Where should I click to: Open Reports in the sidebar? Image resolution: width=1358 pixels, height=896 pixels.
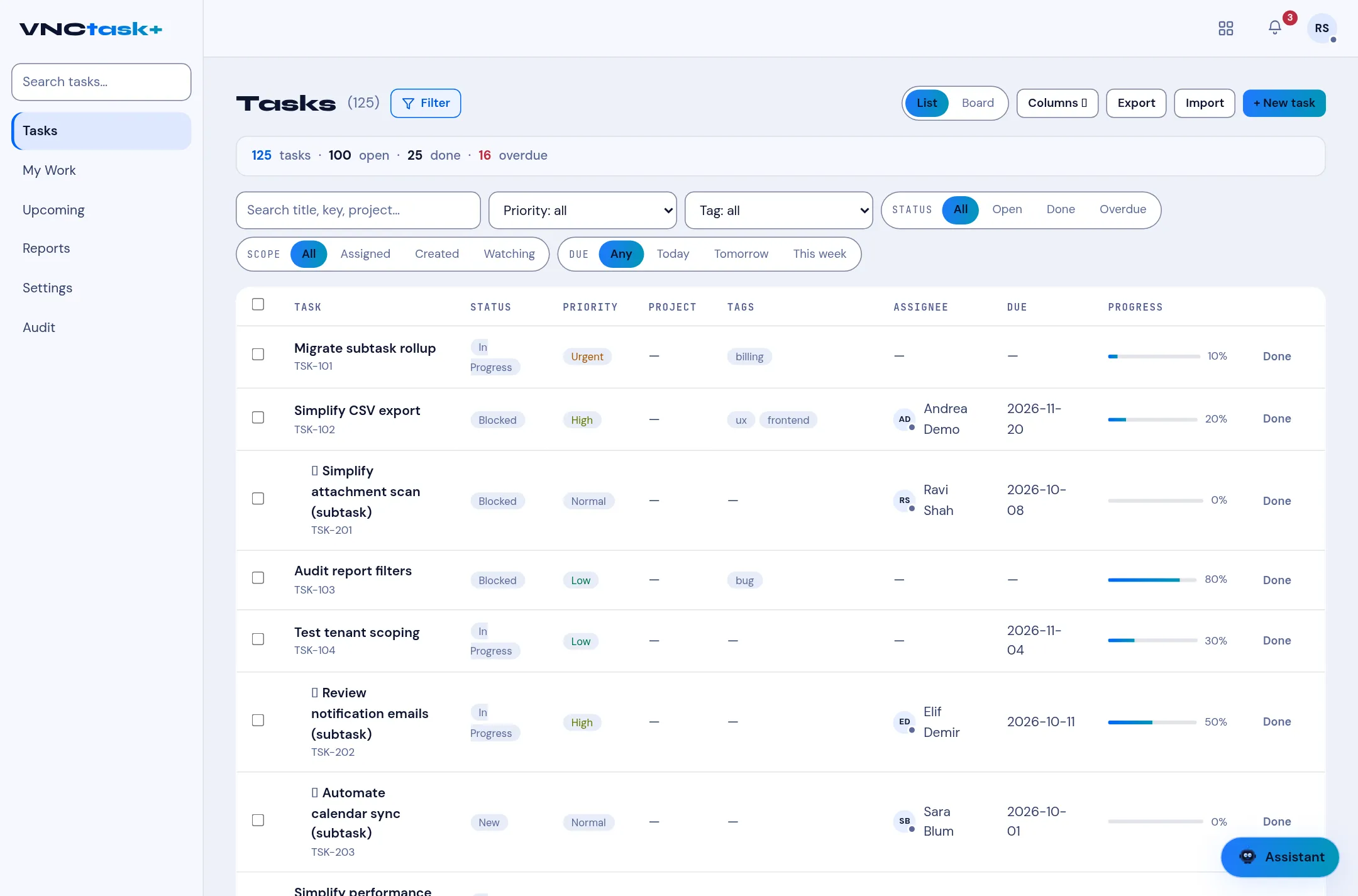pyautogui.click(x=101, y=248)
